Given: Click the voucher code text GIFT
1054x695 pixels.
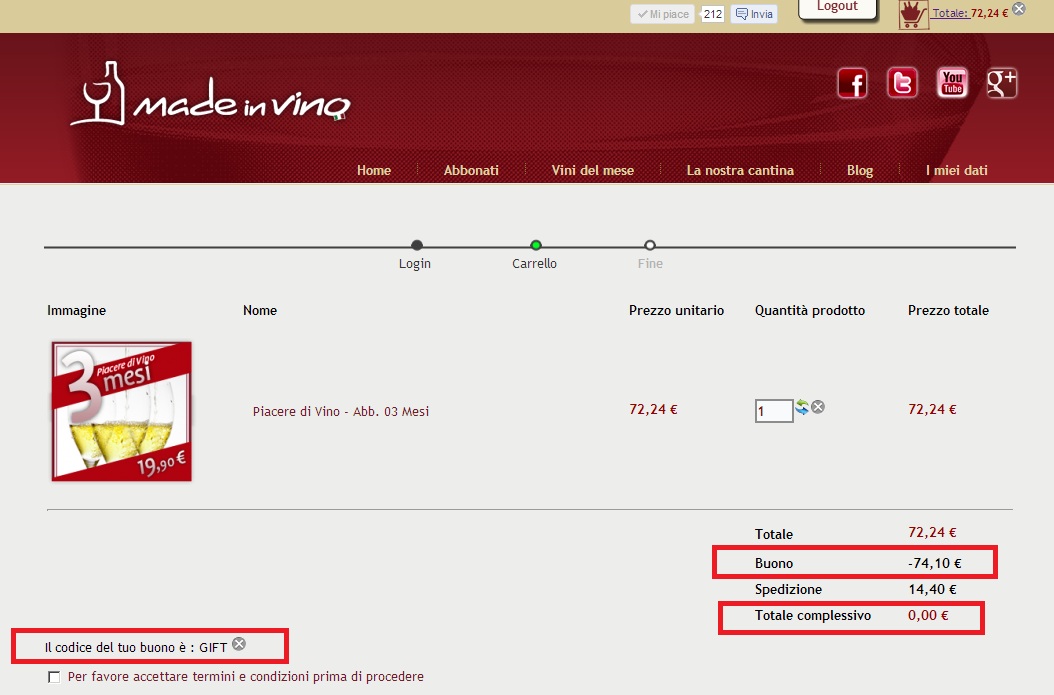Looking at the screenshot, I should 213,647.
